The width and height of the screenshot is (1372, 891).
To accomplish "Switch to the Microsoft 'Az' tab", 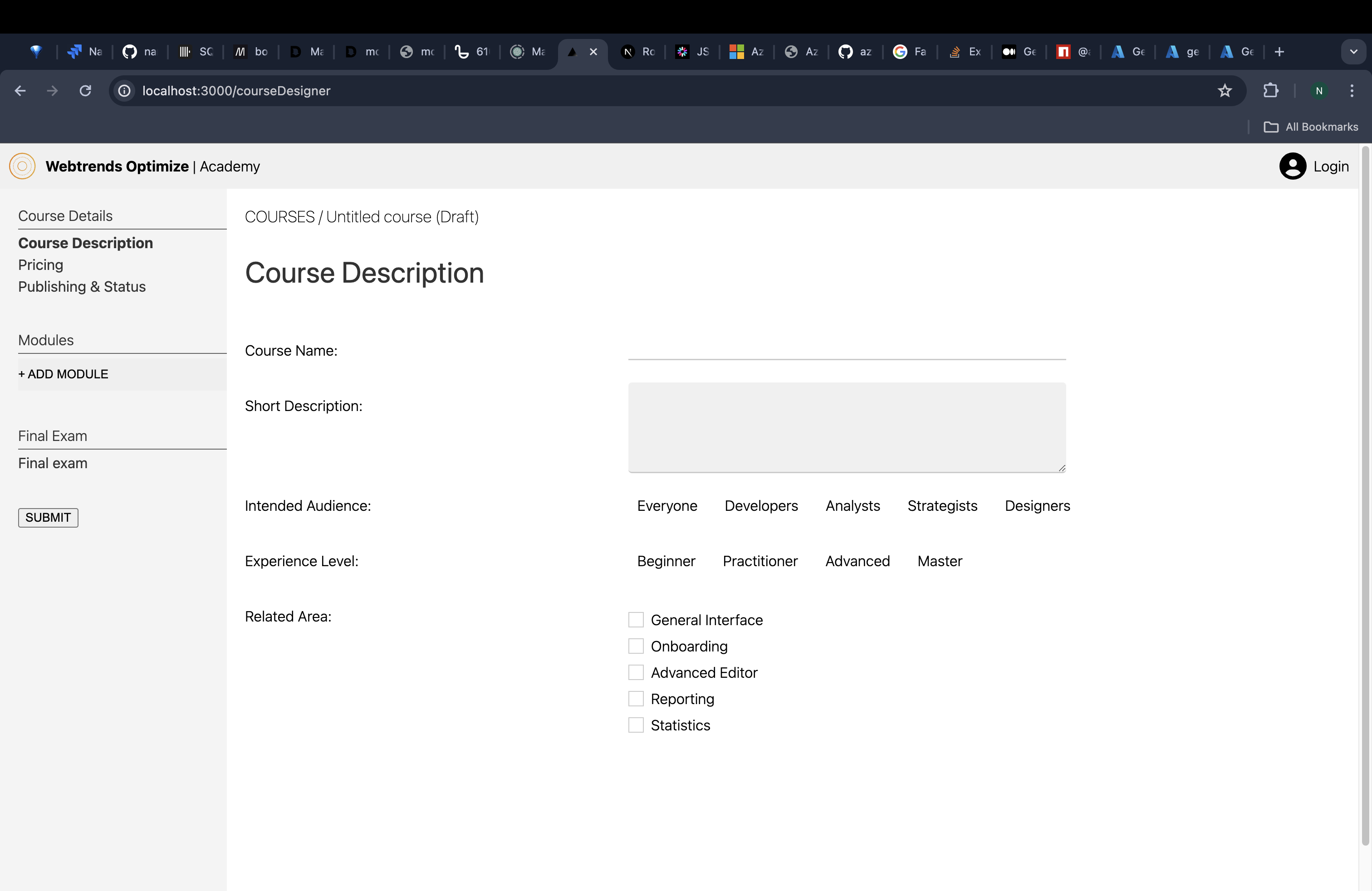I will click(x=746, y=52).
